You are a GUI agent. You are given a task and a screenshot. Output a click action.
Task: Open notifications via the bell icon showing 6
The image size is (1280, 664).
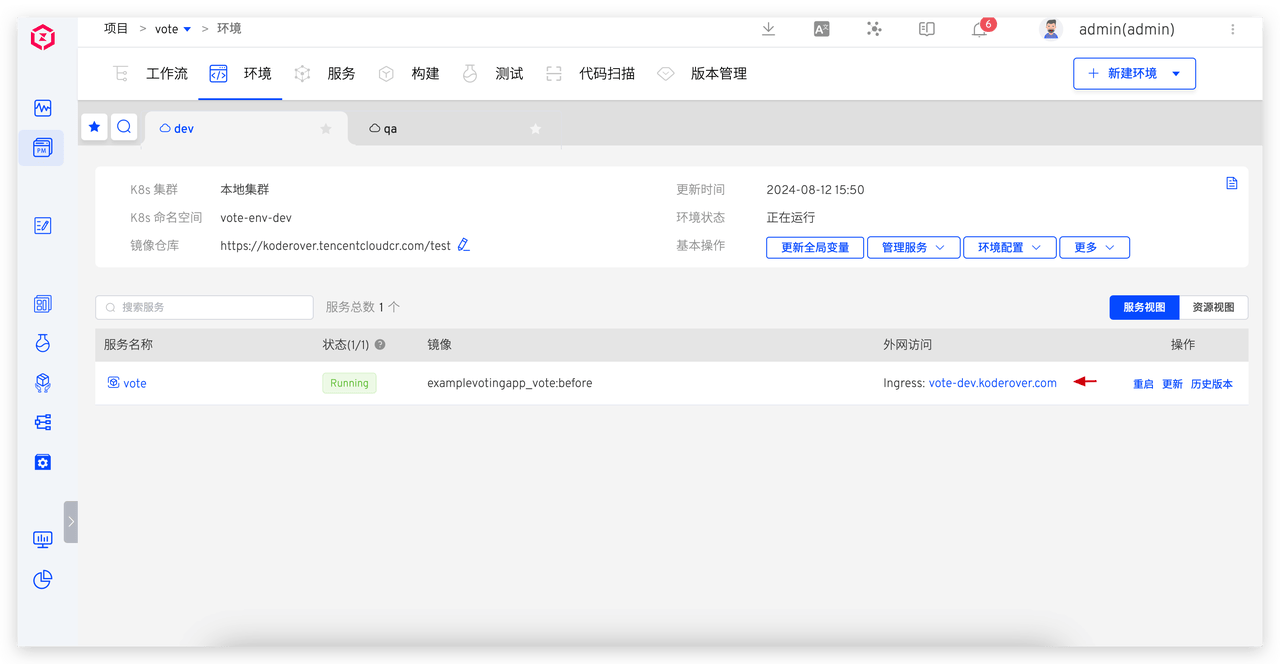(x=978, y=29)
